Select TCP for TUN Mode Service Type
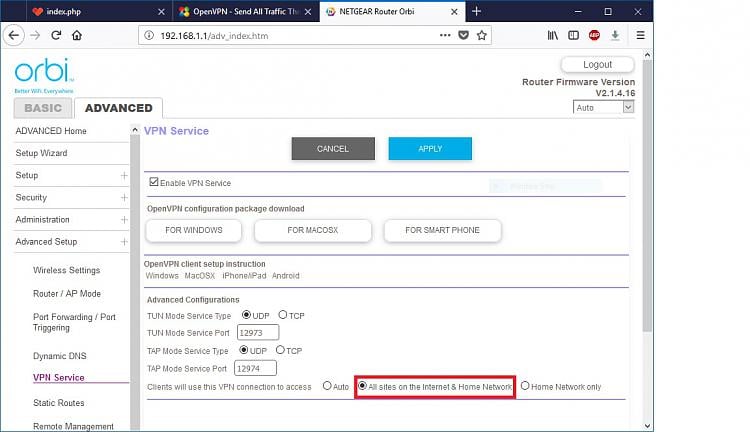The image size is (750, 432). [x=283, y=315]
